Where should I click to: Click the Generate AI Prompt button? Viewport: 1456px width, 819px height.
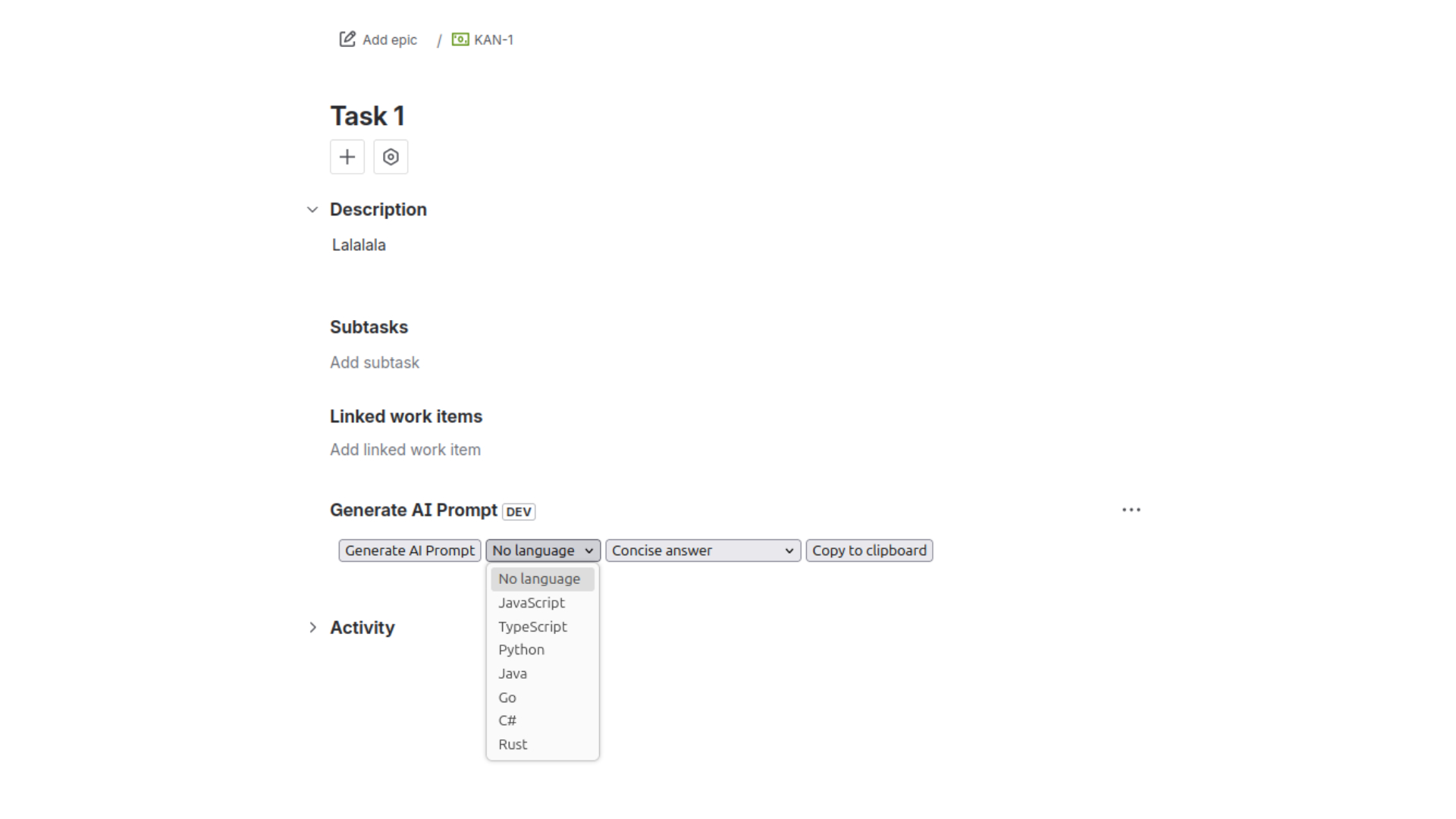point(409,550)
